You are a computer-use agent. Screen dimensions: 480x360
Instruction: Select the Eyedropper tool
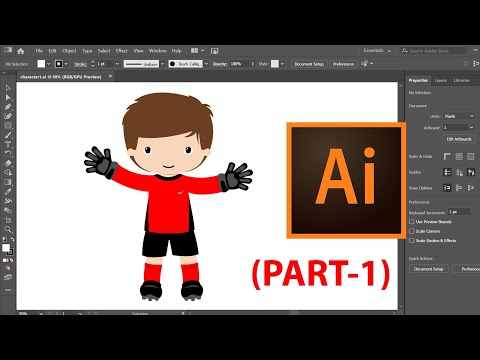[8, 192]
